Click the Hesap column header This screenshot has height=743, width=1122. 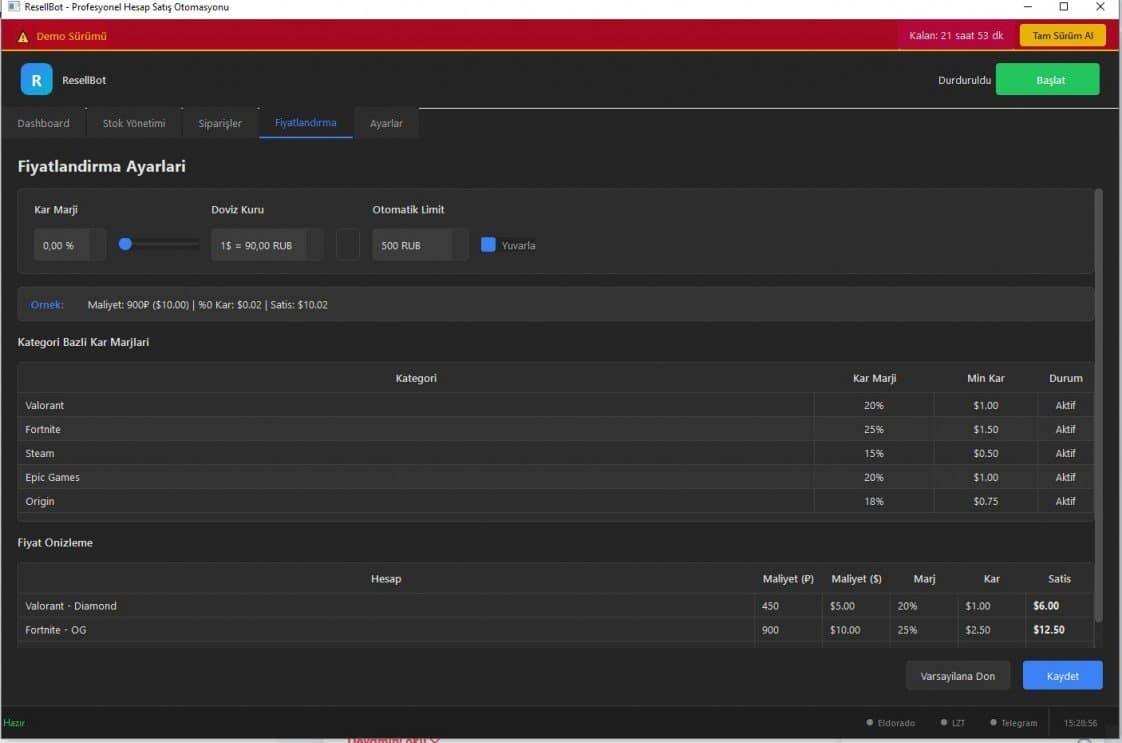386,578
